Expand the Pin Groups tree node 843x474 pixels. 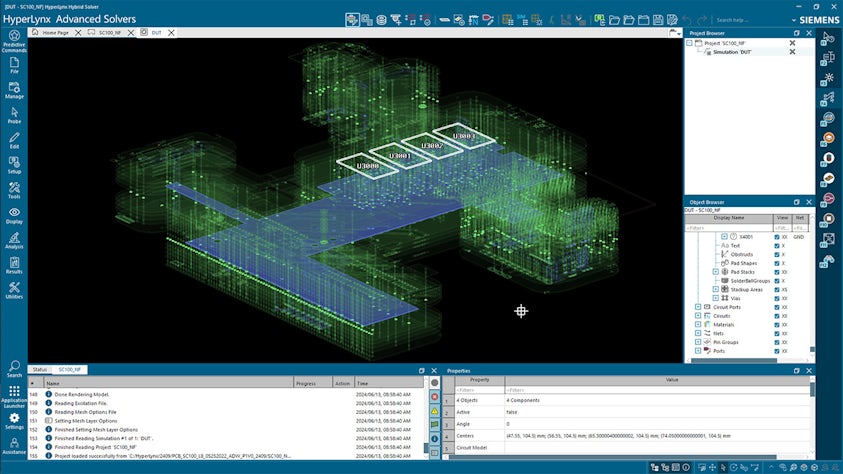(698, 342)
